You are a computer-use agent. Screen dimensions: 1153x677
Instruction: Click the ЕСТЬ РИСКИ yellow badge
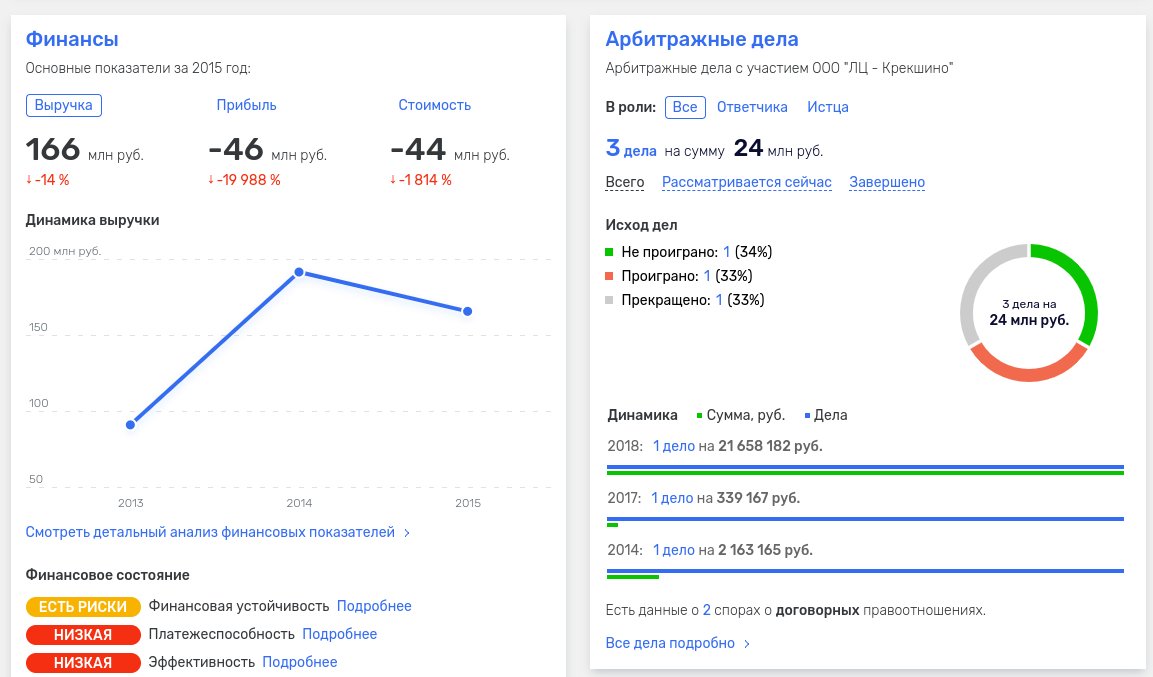click(83, 606)
